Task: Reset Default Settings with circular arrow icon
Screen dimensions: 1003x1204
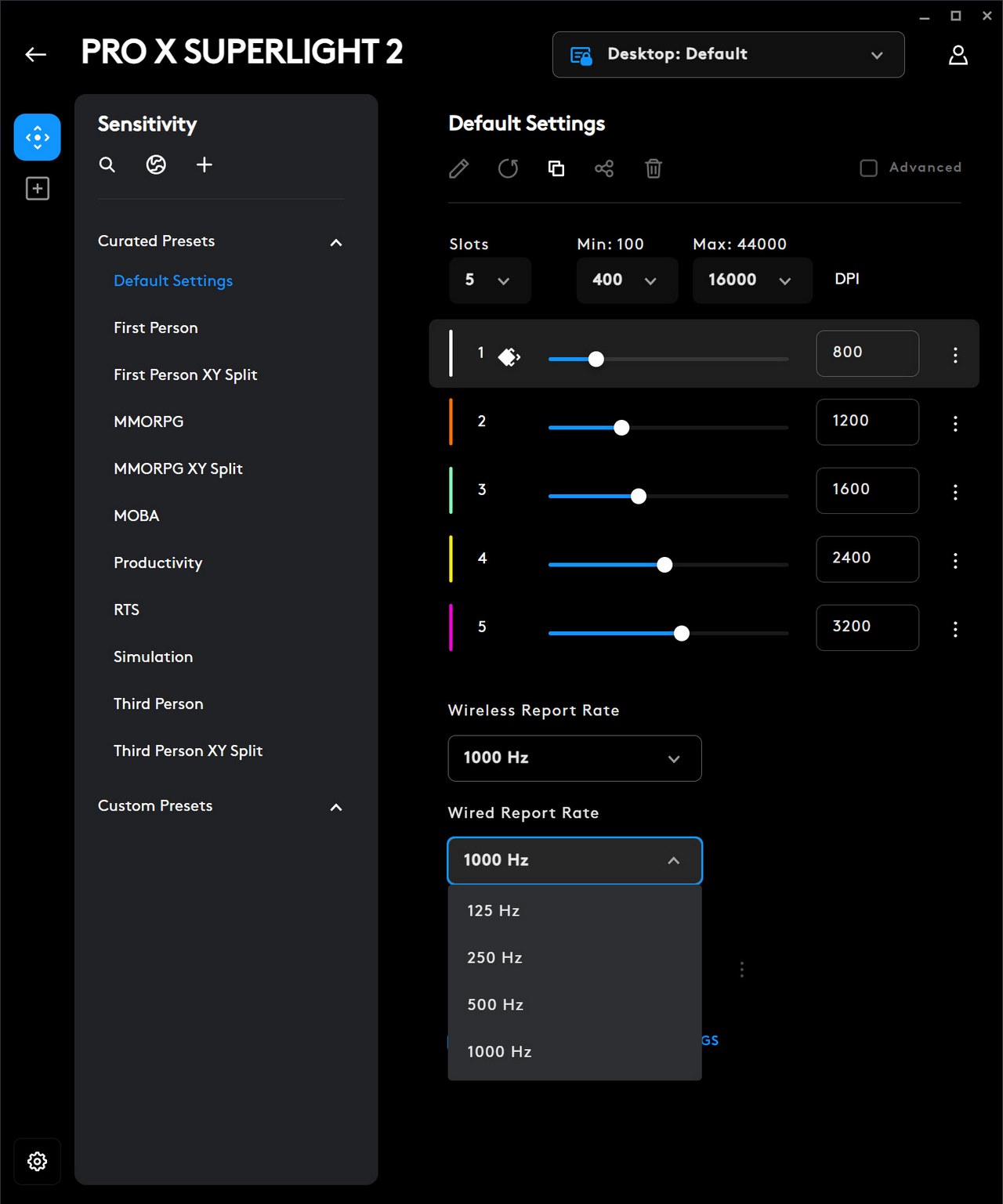Action: 508,168
